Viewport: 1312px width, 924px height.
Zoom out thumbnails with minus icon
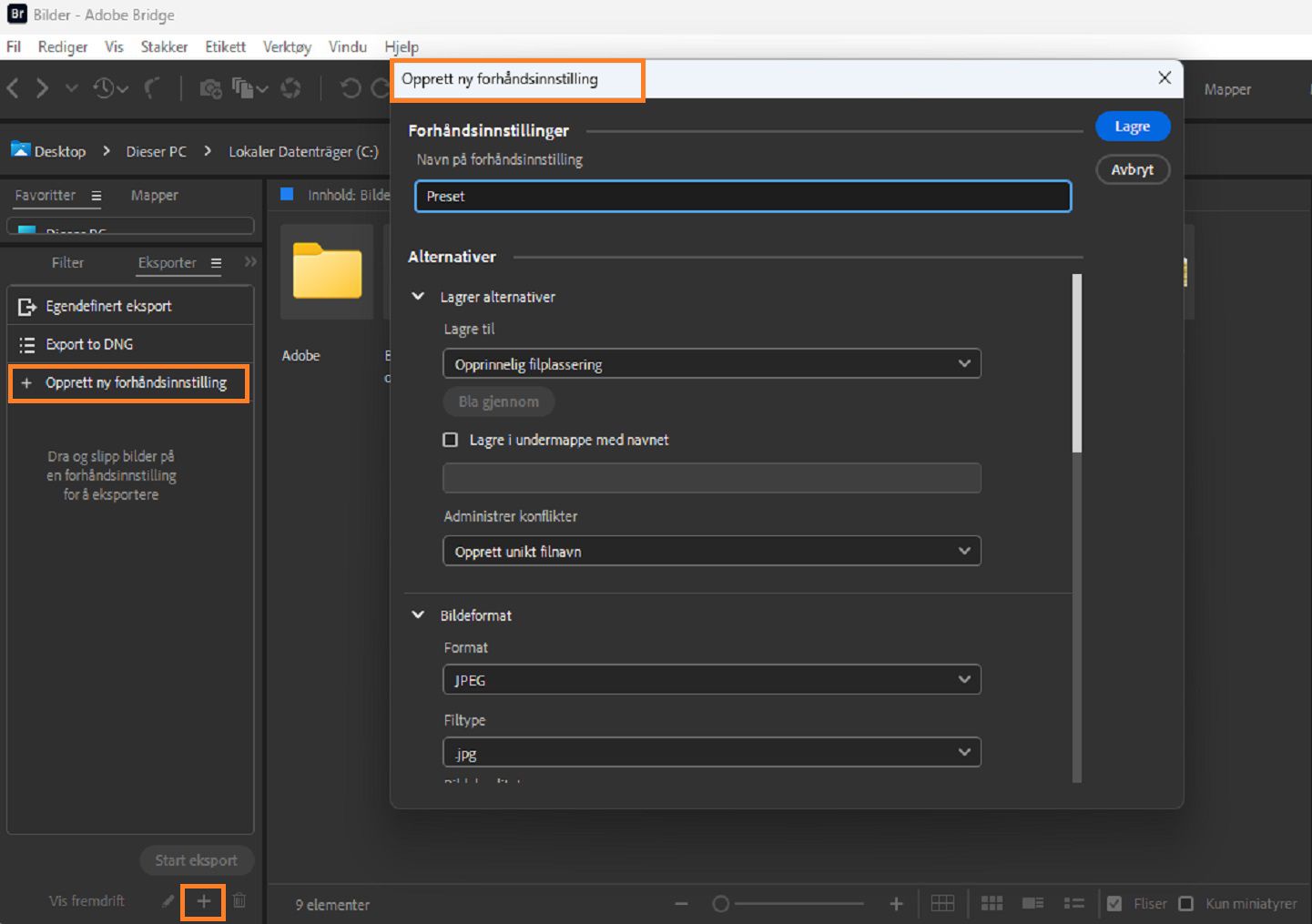pyautogui.click(x=682, y=904)
